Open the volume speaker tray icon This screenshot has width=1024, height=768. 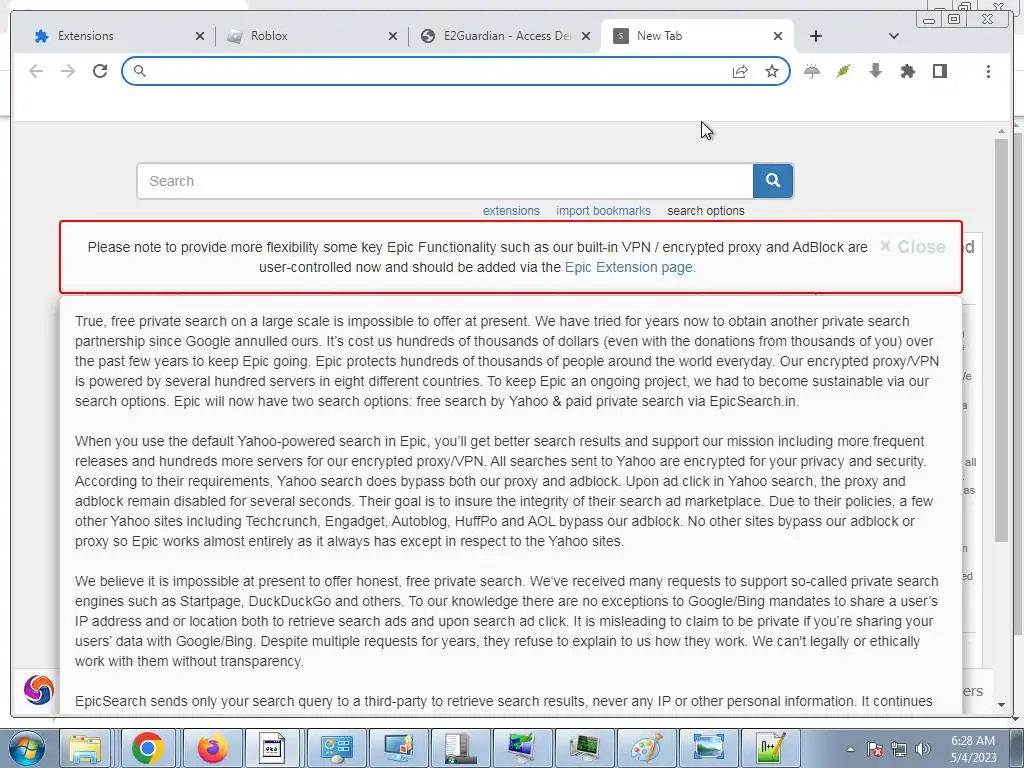pos(923,750)
